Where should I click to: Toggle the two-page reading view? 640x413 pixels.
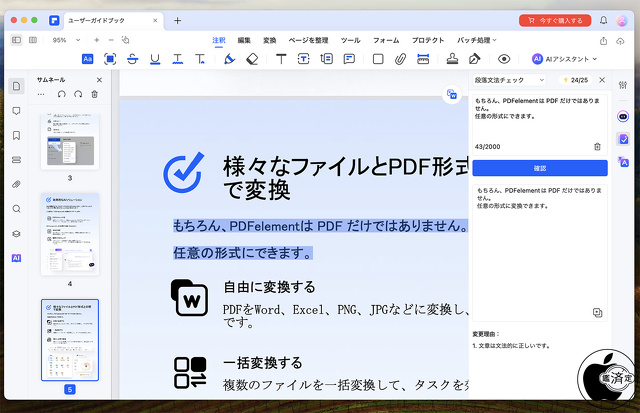[33, 40]
